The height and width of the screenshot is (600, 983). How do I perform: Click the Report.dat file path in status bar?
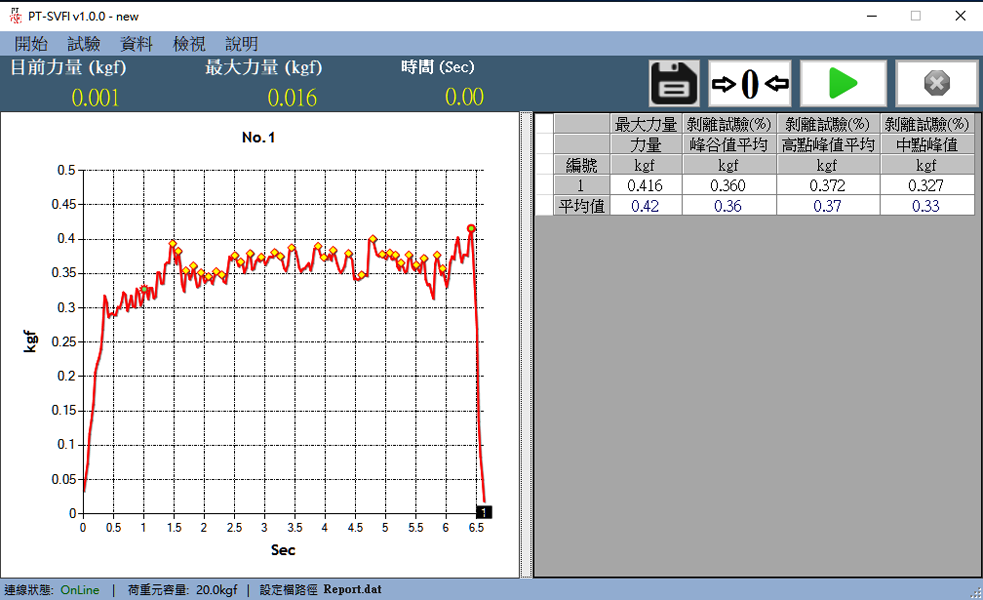pyautogui.click(x=352, y=590)
